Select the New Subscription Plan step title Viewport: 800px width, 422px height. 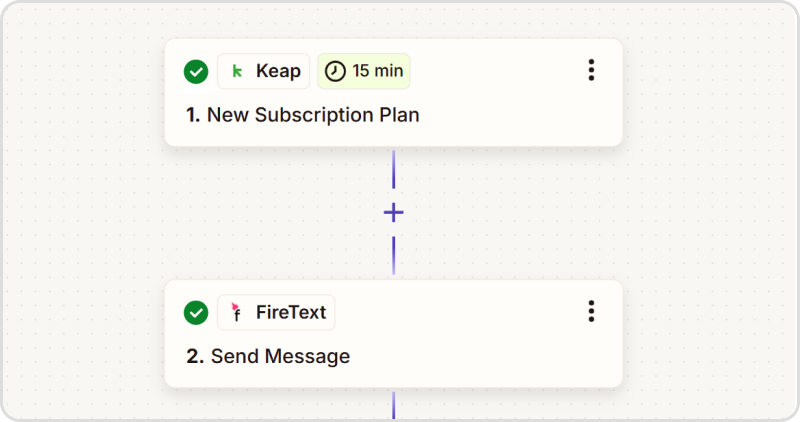click(x=313, y=115)
